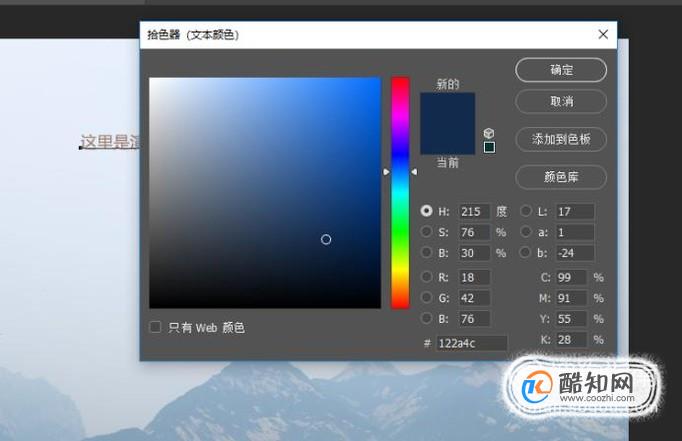Click the 确定 button to confirm color
The height and width of the screenshot is (441, 682).
(561, 70)
